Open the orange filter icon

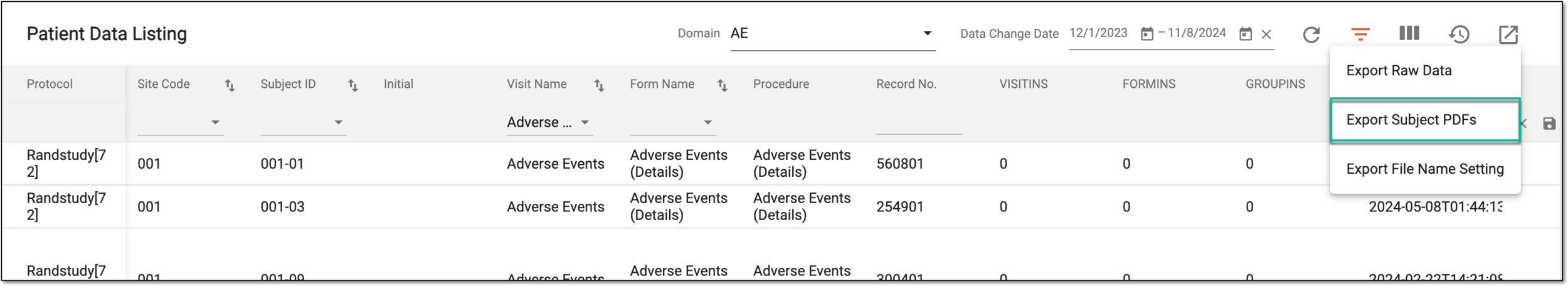(1360, 34)
